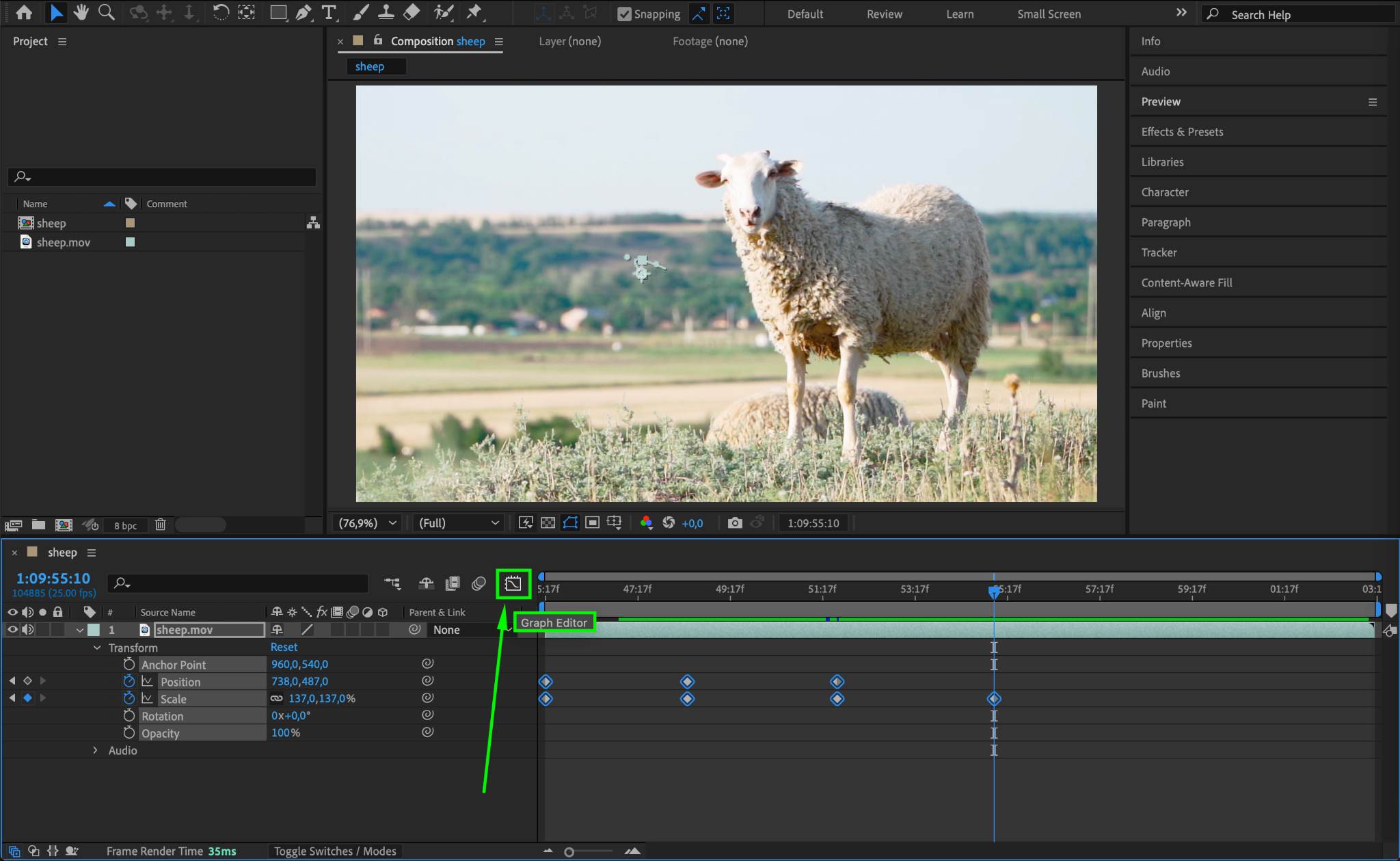Delete selected item with trash icon

160,525
